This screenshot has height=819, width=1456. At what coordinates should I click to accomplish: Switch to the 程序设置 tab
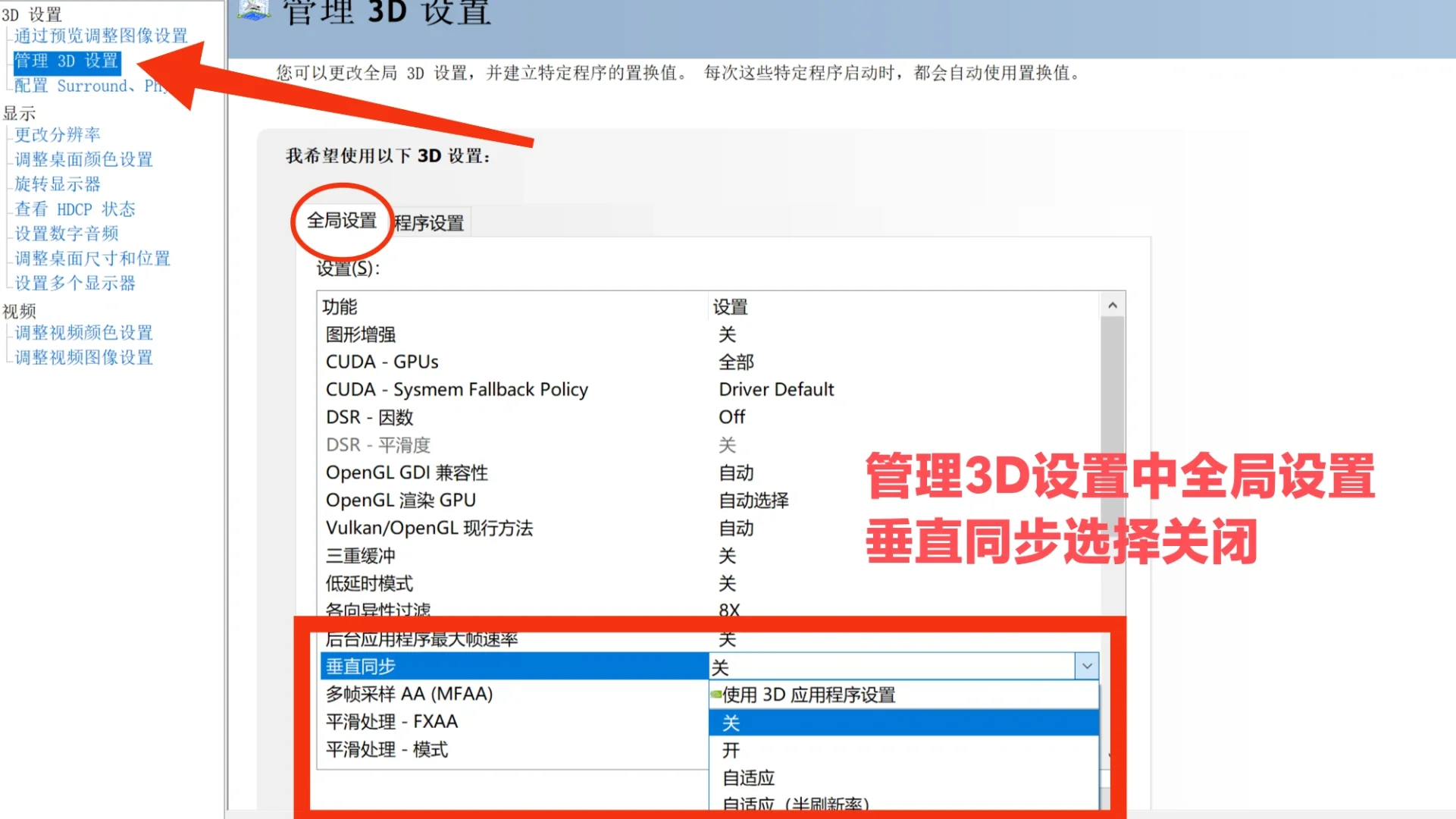429,223
